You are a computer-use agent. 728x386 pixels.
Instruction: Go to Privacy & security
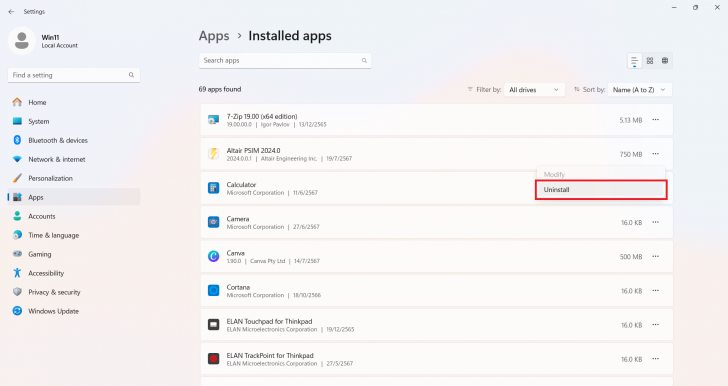74,292
